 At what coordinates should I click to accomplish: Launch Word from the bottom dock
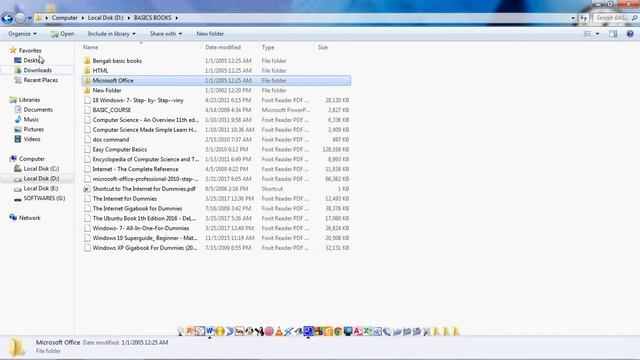(210, 331)
